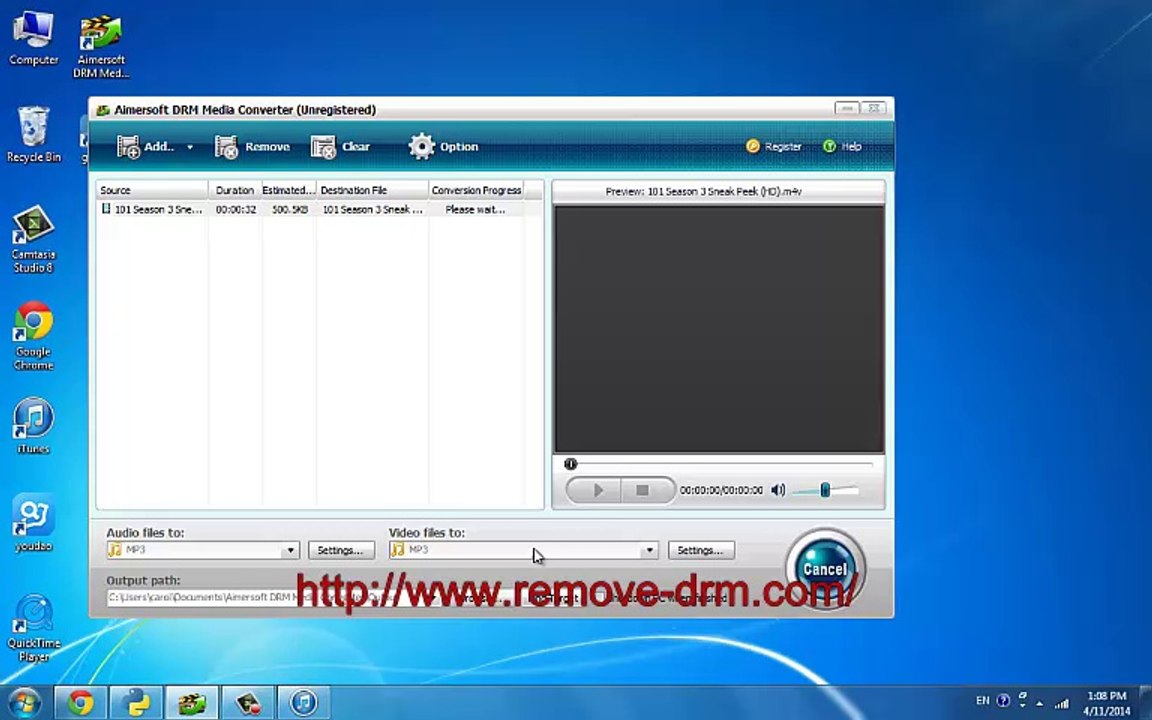Screen dimensions: 1152x720
Task: Click the Python icon in the taskbar
Action: (137, 703)
